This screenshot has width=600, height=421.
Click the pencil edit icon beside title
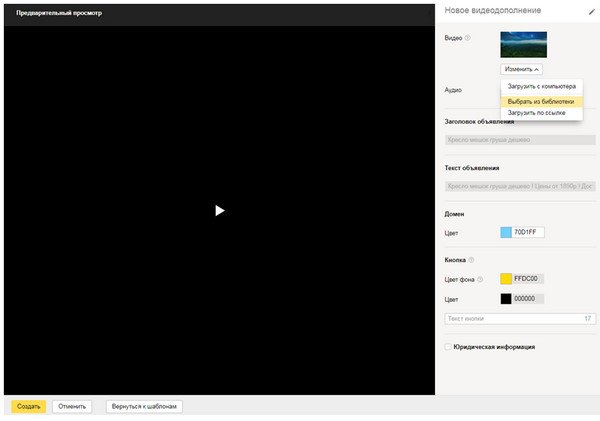point(592,11)
